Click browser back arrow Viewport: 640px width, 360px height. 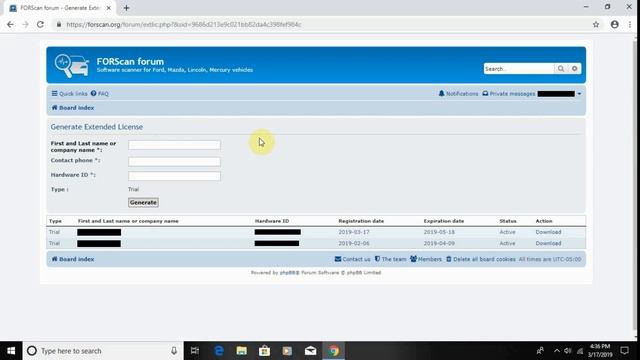point(10,24)
